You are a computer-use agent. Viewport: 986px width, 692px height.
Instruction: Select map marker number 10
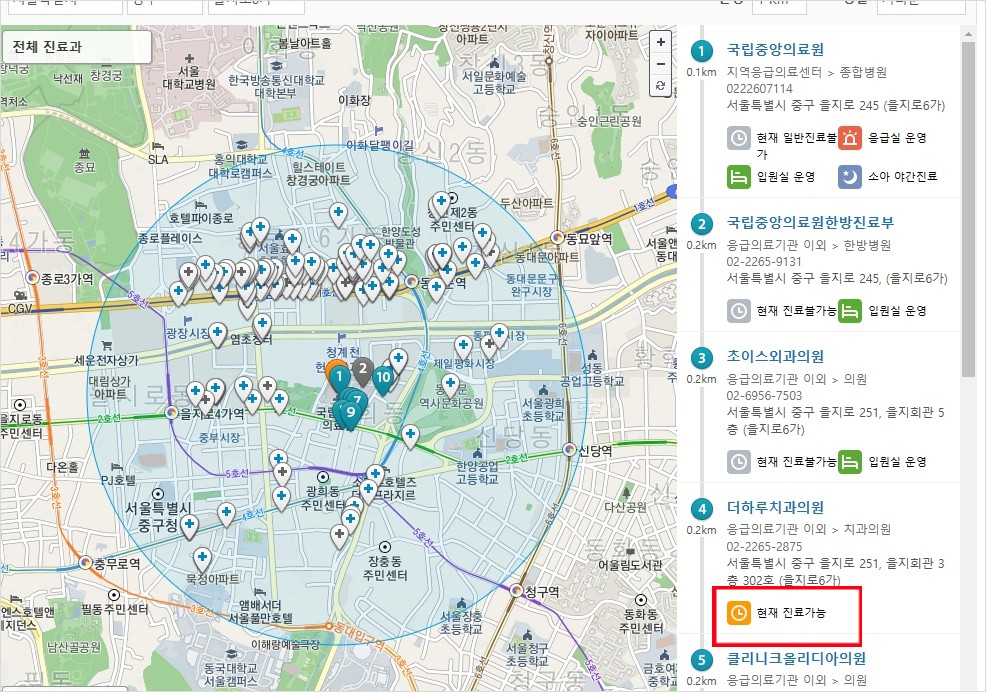(x=383, y=379)
